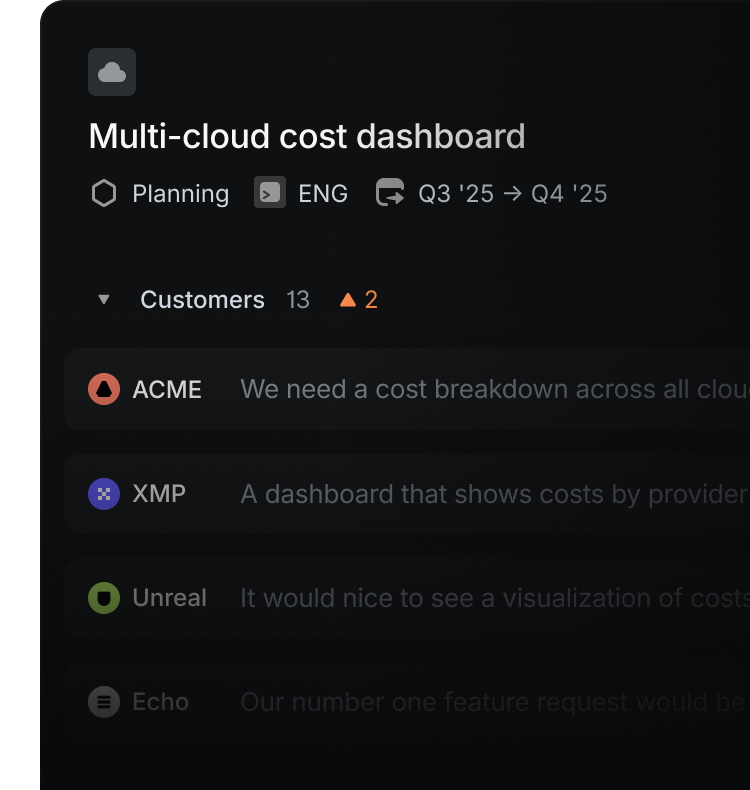Click the Customers count 13
This screenshot has height=790, width=750.
click(298, 300)
